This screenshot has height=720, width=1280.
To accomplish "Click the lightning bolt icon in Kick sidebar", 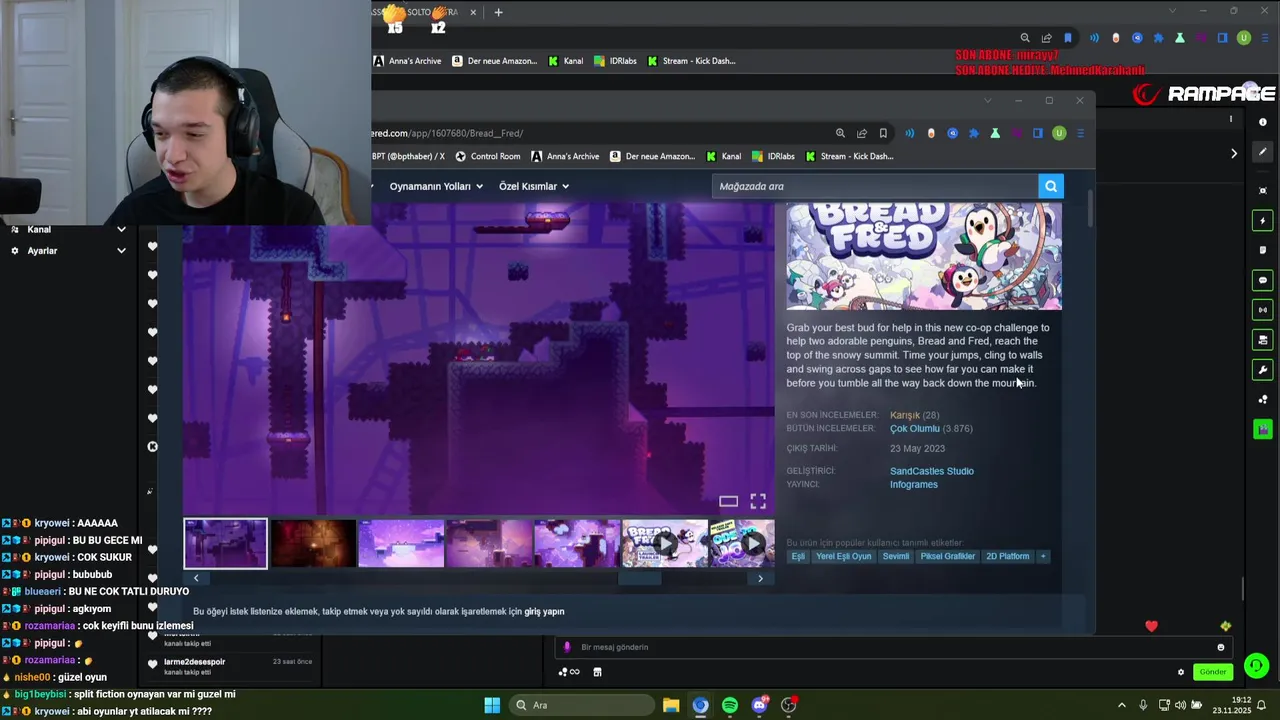I will coord(1263,220).
